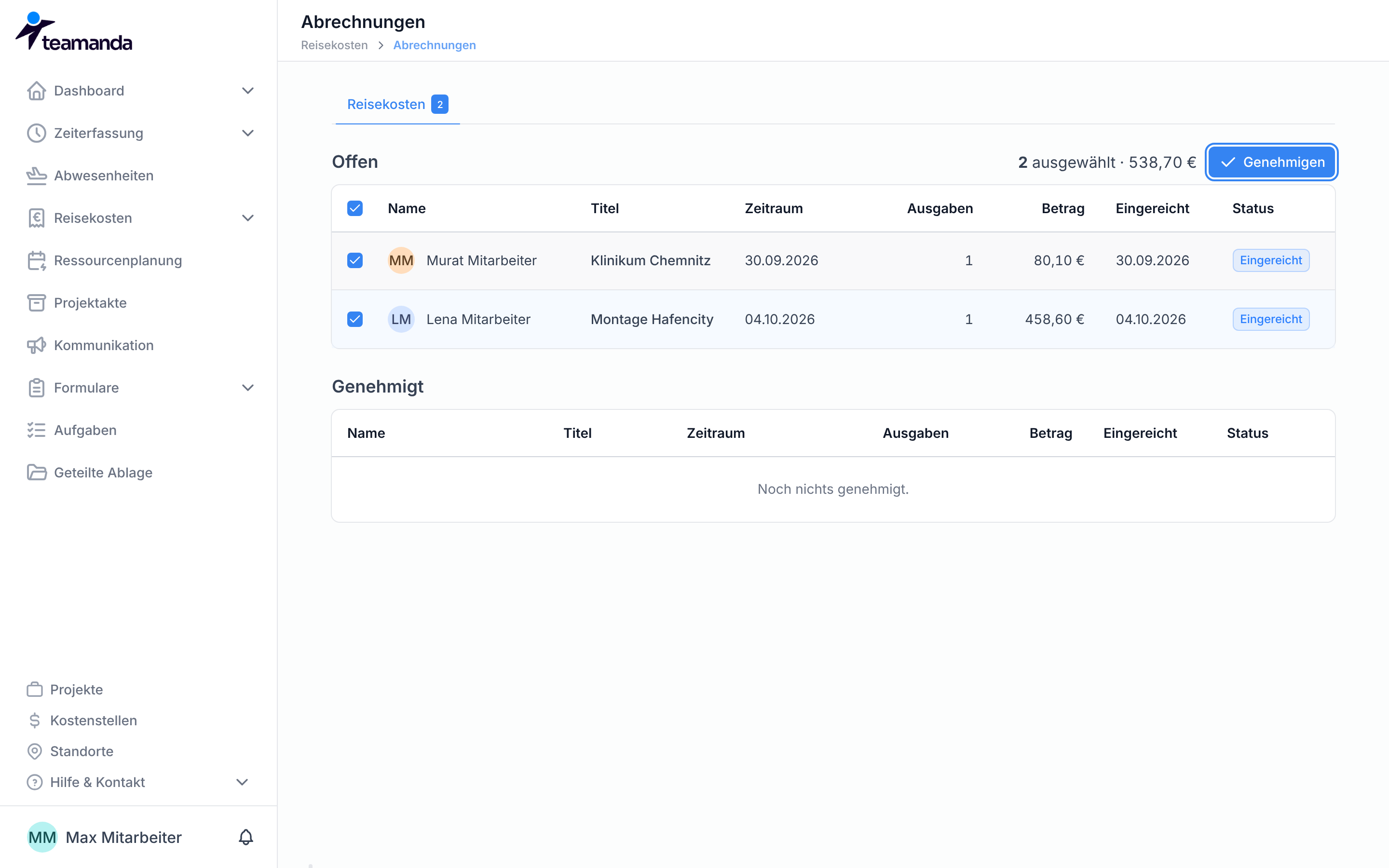This screenshot has height=868, width=1389.
Task: Click the Kommunikation megaphone icon
Action: click(36, 346)
